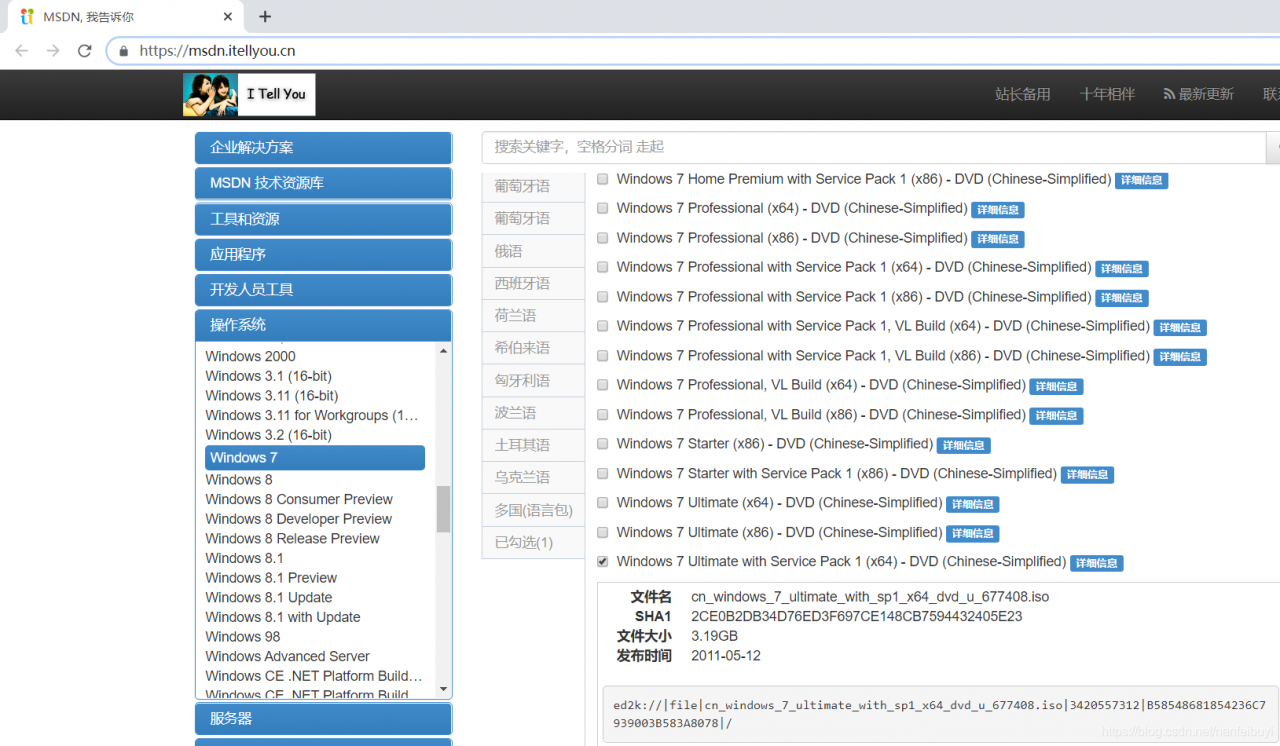
Task: Show 详细信息 for Windows 7 Starter (x86)
Action: pyautogui.click(x=964, y=446)
